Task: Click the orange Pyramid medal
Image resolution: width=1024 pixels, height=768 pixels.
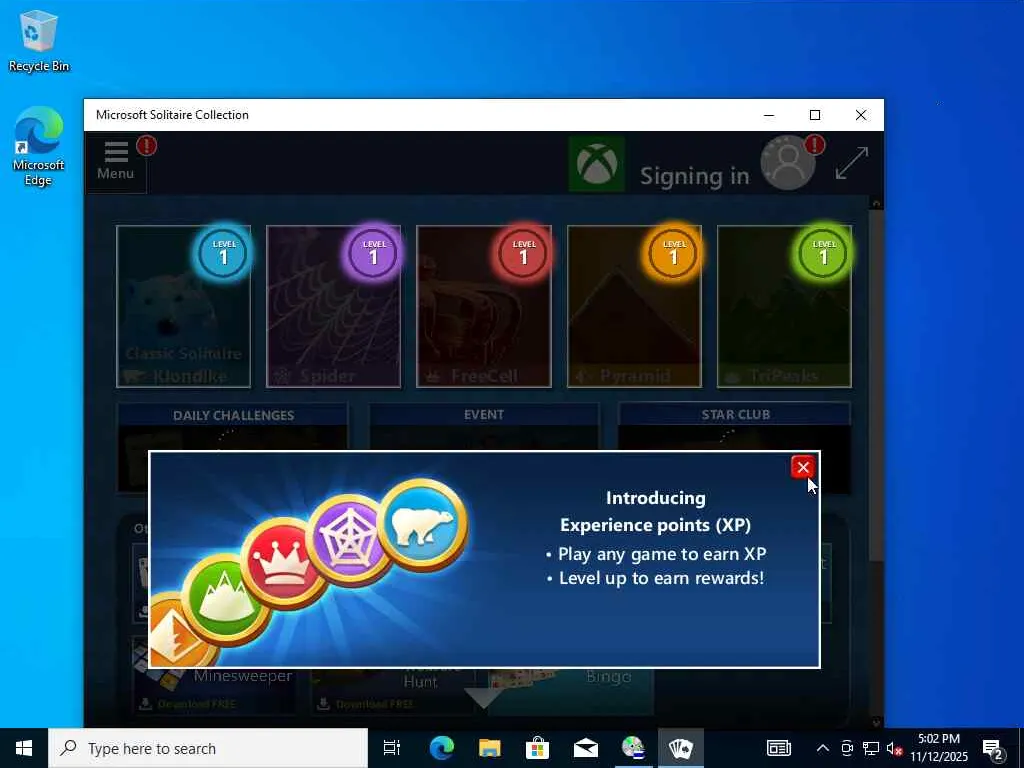Action: (176, 632)
